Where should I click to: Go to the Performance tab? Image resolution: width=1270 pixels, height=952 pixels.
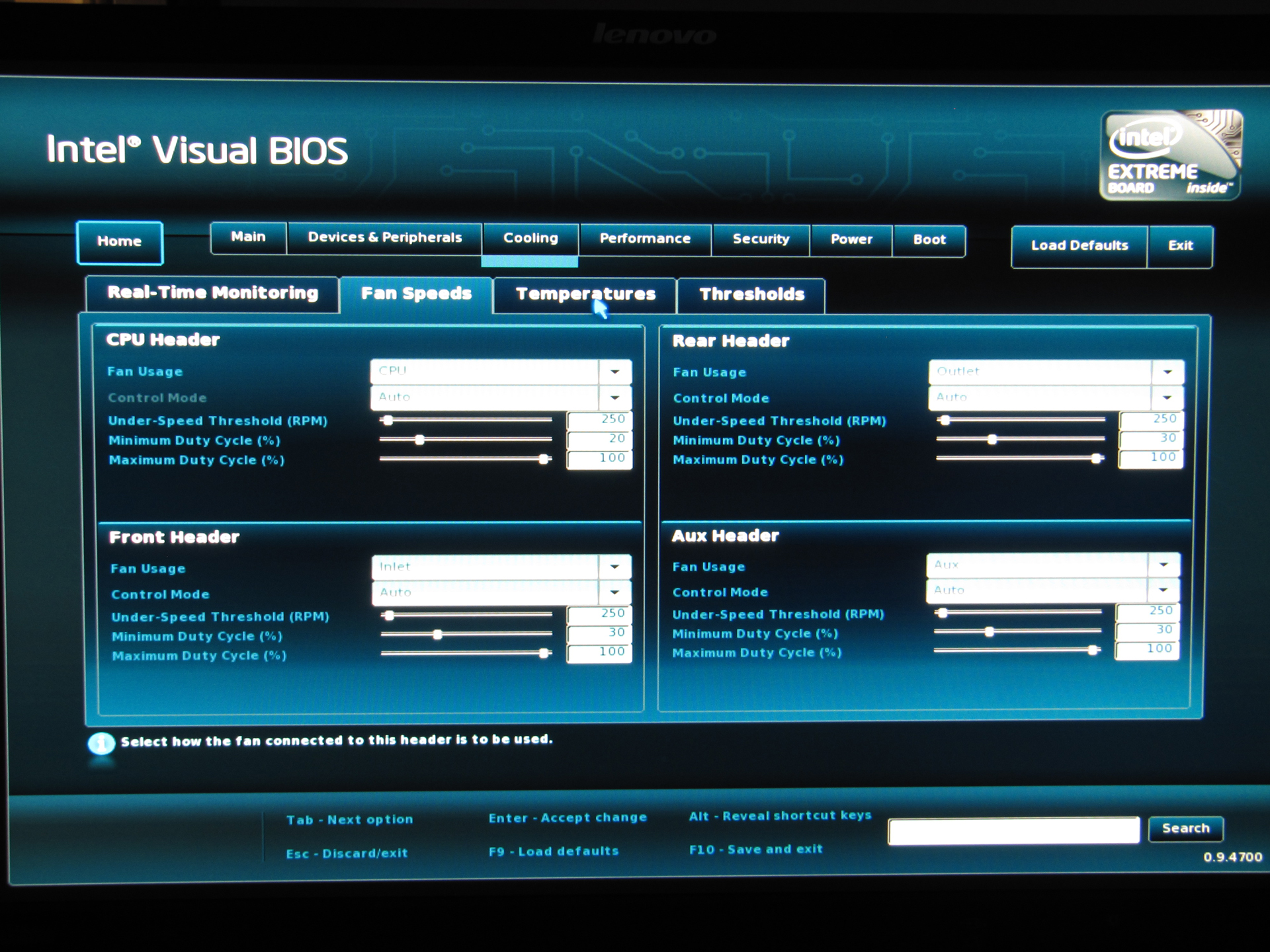click(x=645, y=239)
